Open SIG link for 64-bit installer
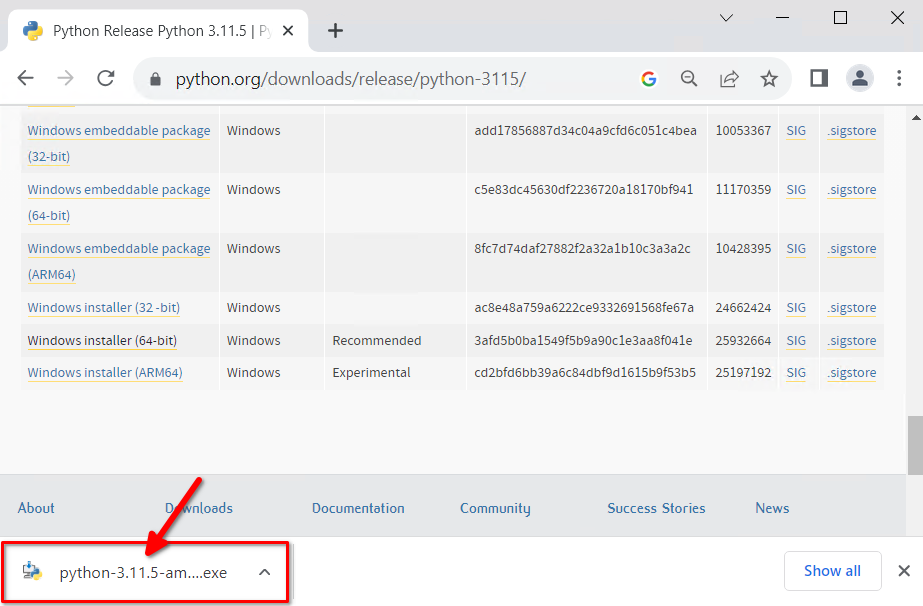The width and height of the screenshot is (923, 606). pyautogui.click(x=796, y=340)
